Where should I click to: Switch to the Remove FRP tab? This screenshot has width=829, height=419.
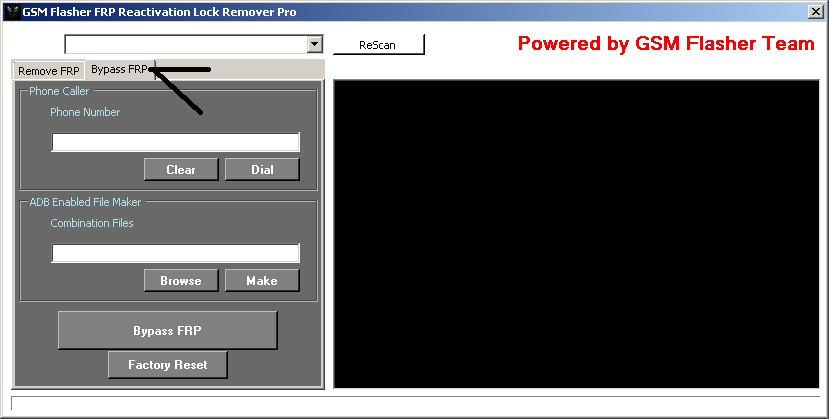[49, 71]
